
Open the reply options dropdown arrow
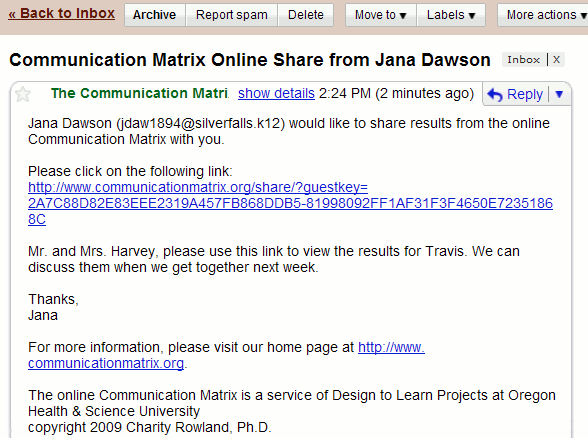click(559, 94)
